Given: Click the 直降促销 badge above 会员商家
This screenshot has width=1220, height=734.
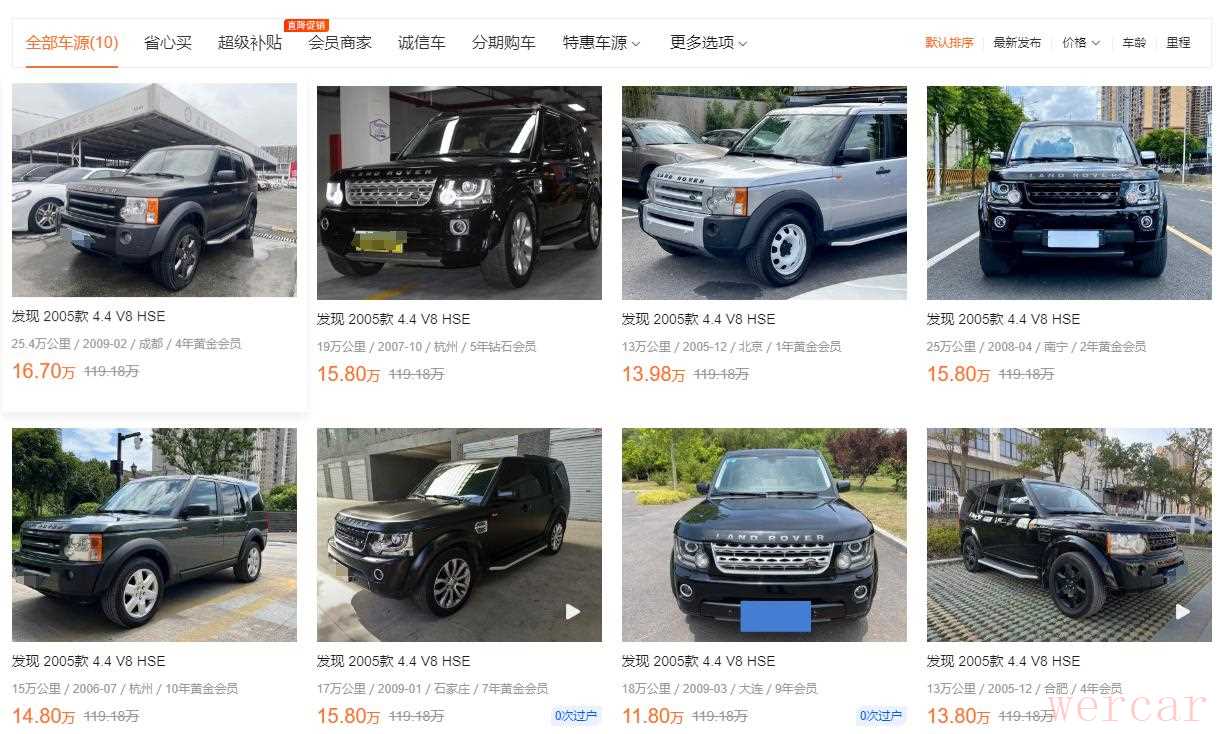Looking at the screenshot, I should [306, 25].
